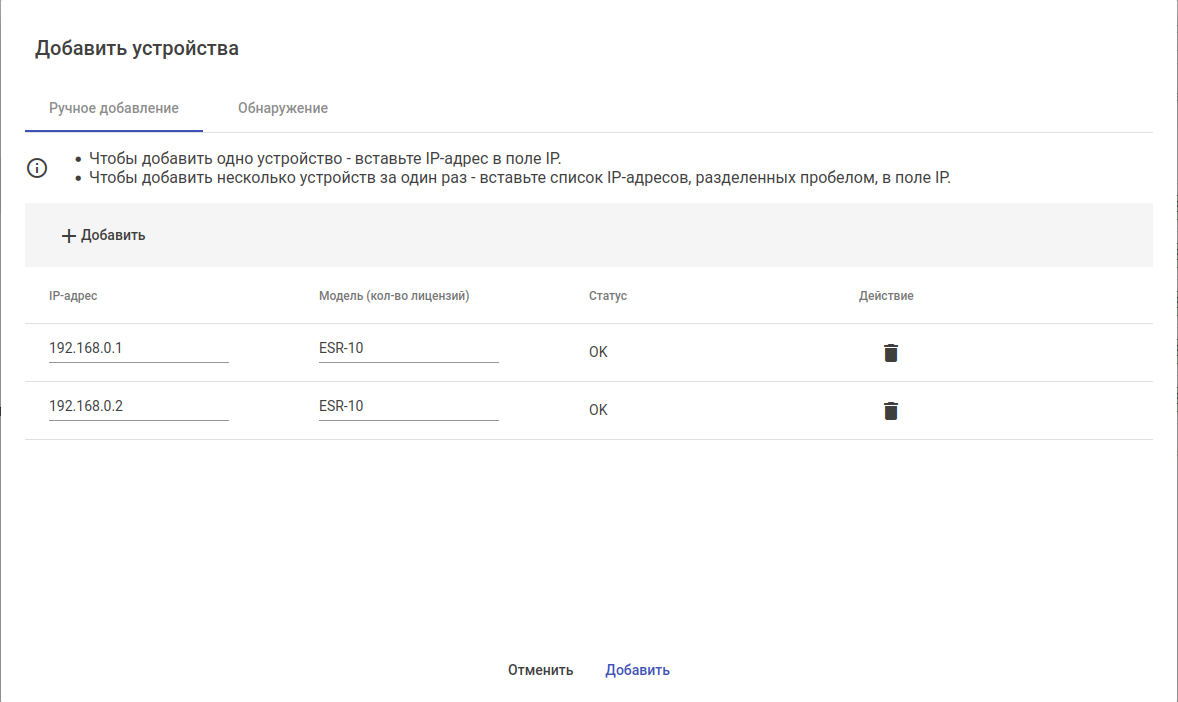Click the plus Добавить row button
1178x702 pixels.
coord(104,236)
